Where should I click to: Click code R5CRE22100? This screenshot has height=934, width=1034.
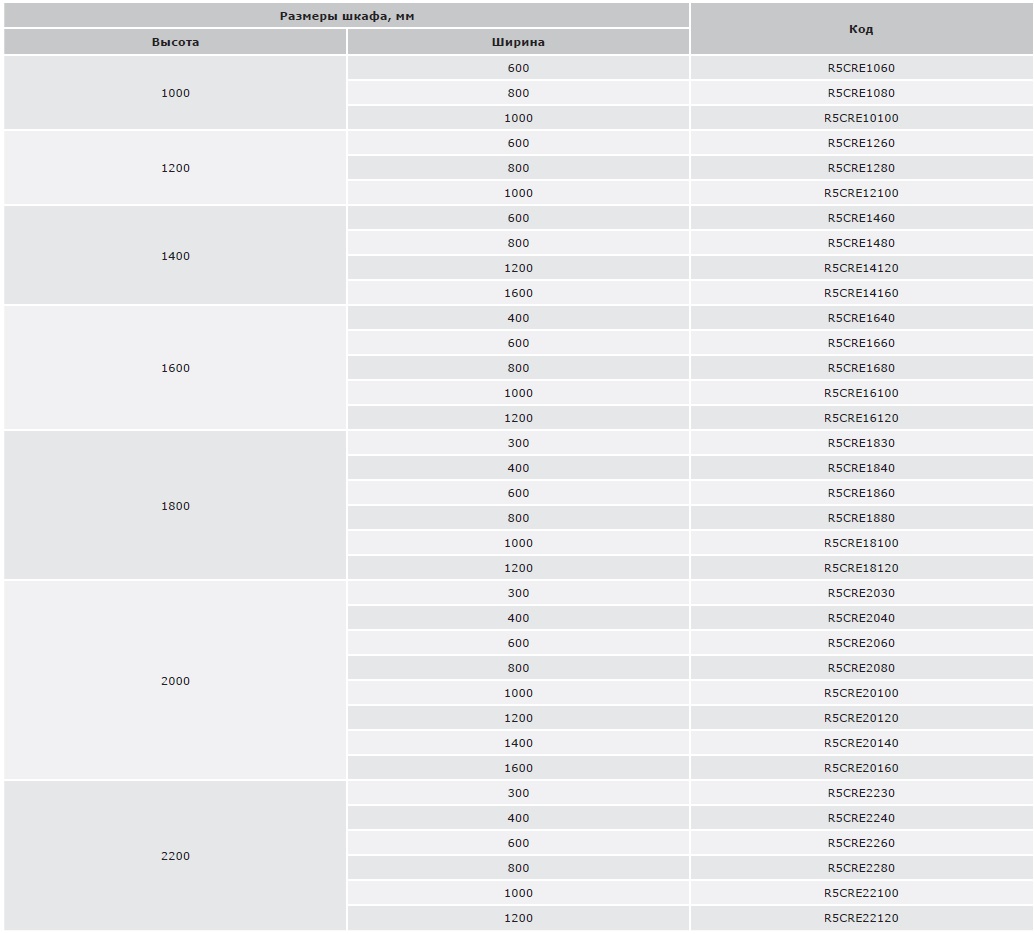[x=861, y=893]
